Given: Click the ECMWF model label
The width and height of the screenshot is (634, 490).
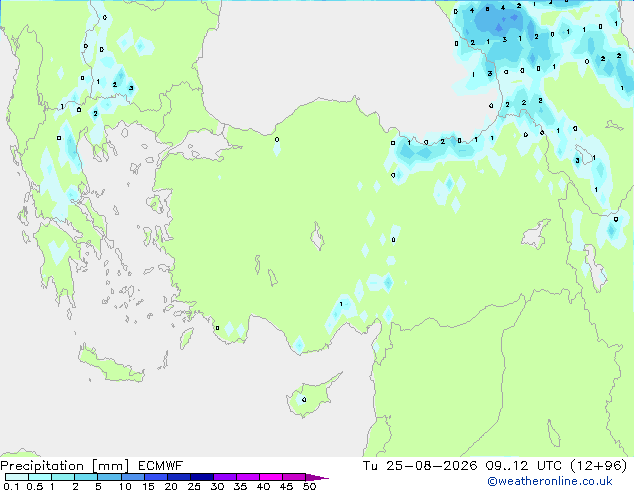Looking at the screenshot, I should [x=160, y=466].
